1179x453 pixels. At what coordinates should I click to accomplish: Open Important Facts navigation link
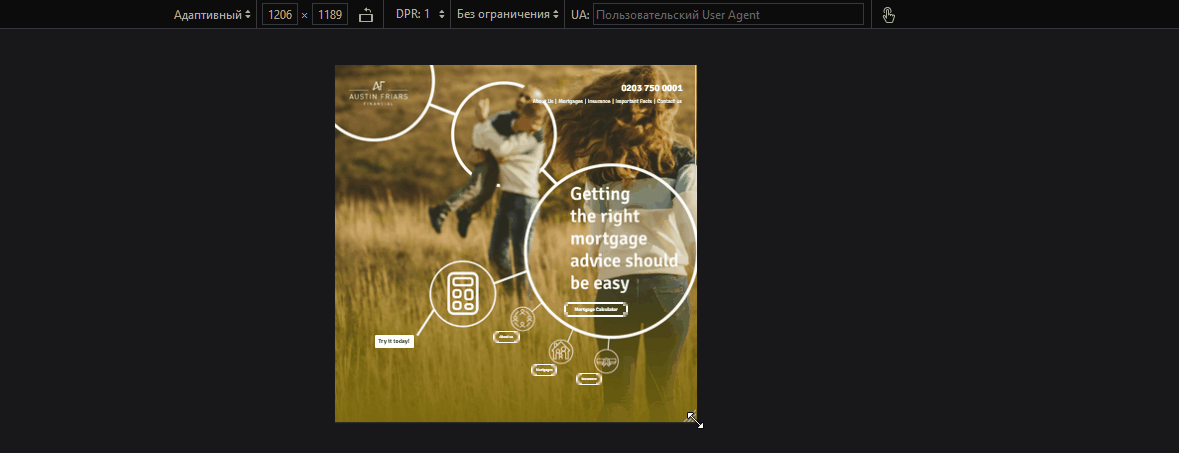pyautogui.click(x=633, y=101)
